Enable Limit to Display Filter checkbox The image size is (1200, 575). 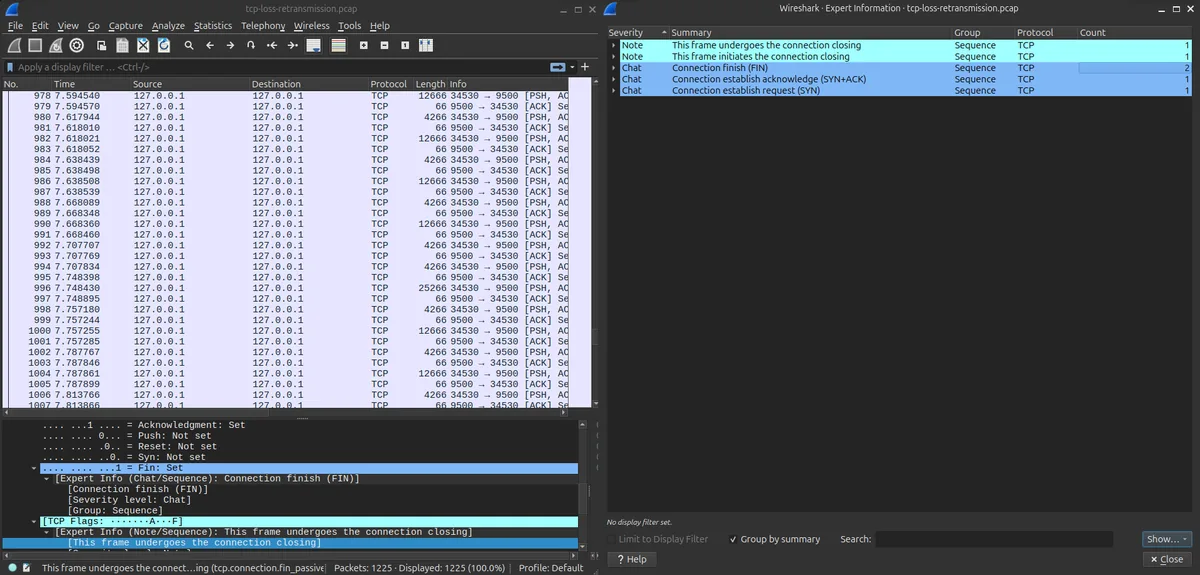[613, 539]
